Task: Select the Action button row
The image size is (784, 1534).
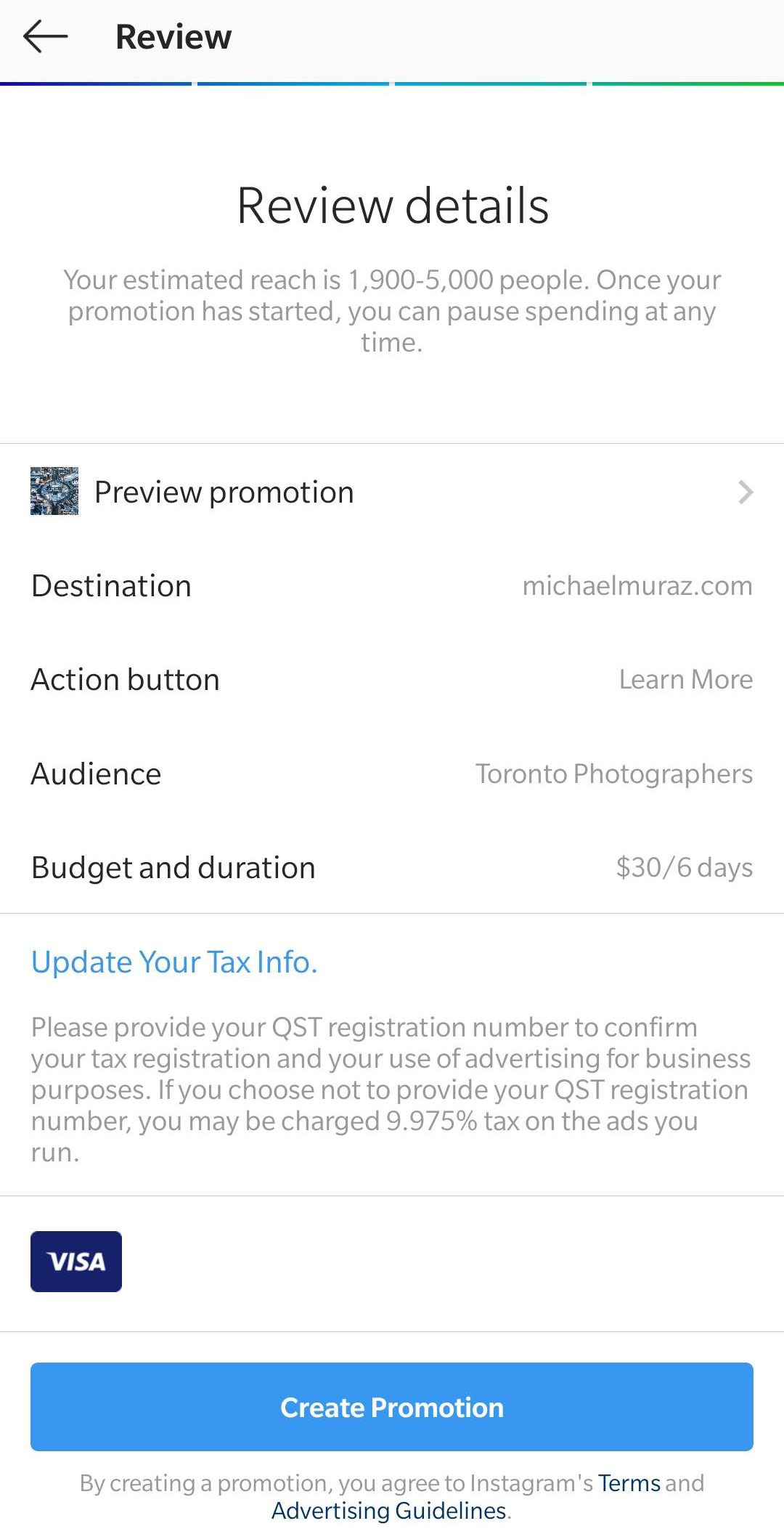Action: click(x=126, y=680)
